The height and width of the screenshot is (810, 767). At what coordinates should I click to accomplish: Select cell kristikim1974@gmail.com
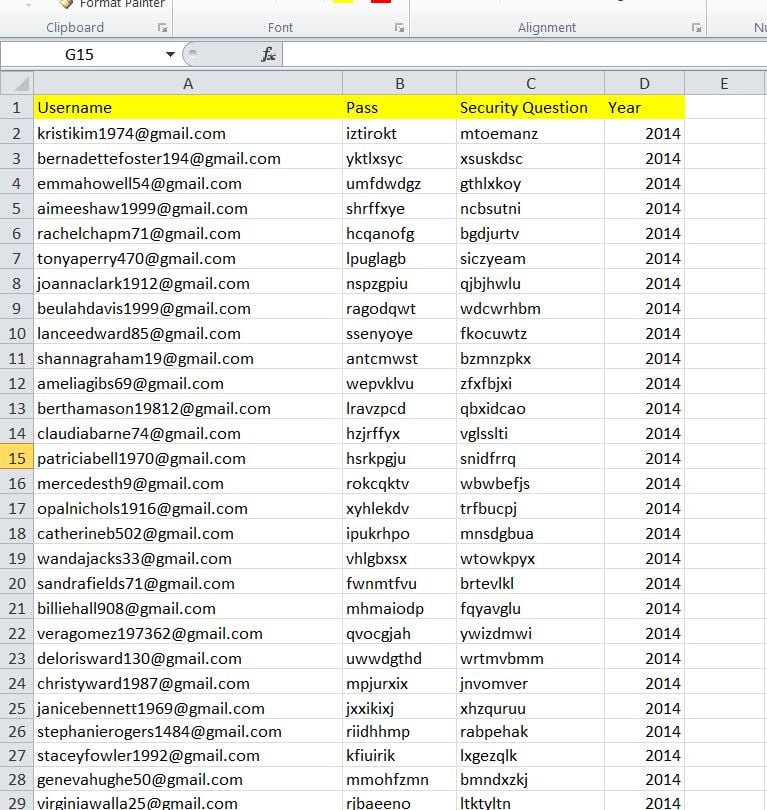[x=188, y=133]
